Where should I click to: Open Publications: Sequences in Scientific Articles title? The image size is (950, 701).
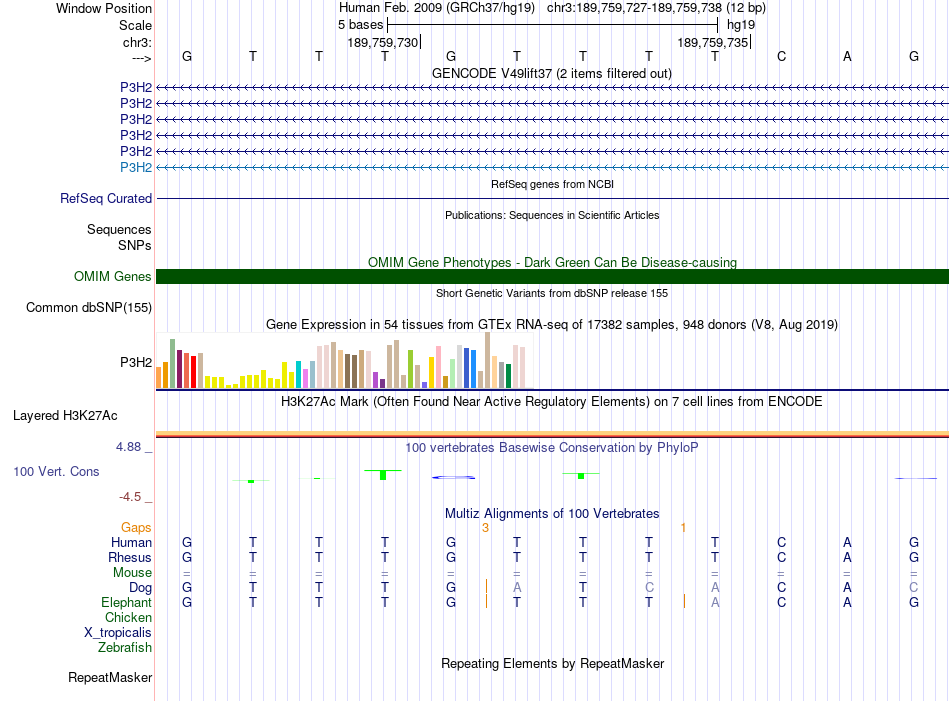(552, 215)
